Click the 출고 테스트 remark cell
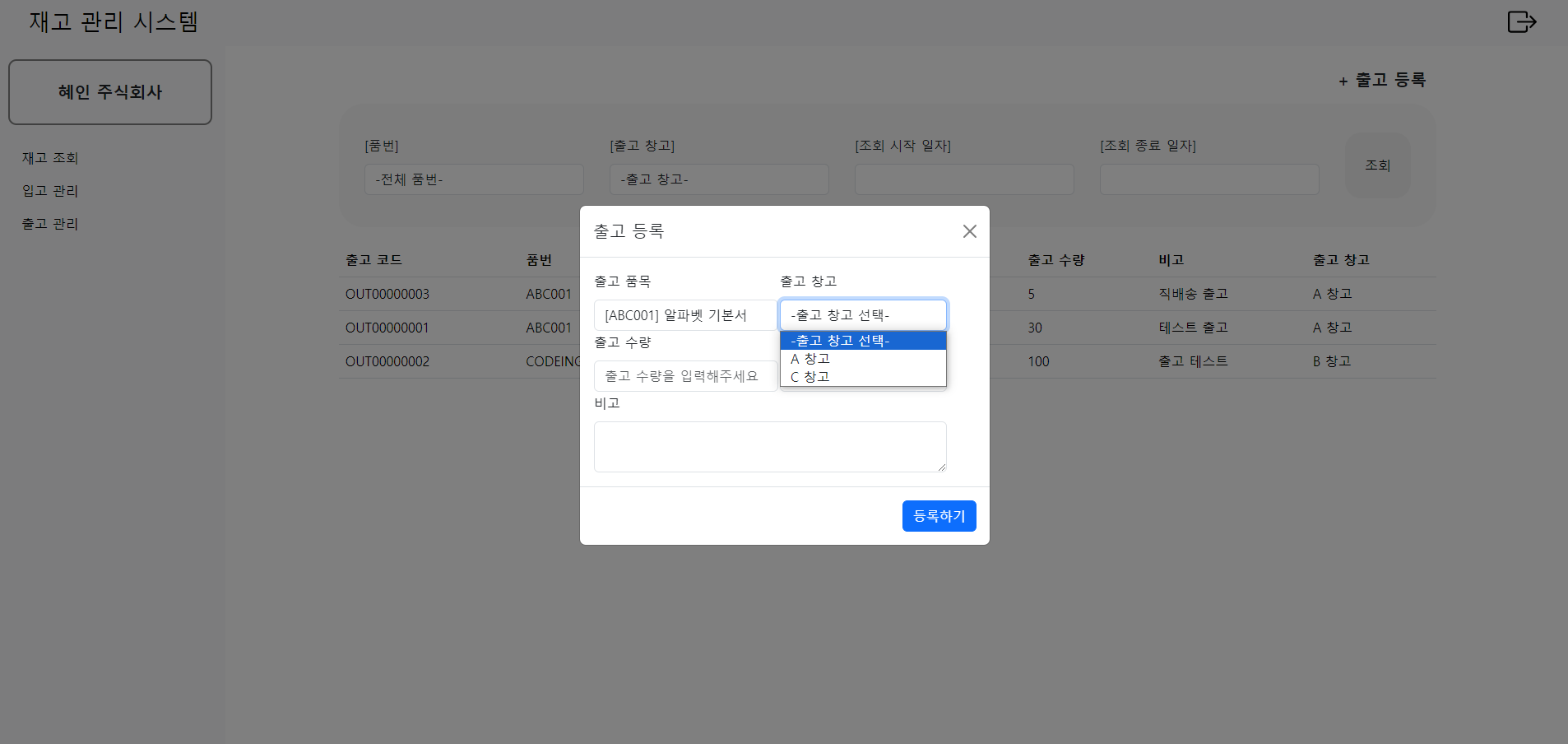 [1193, 361]
